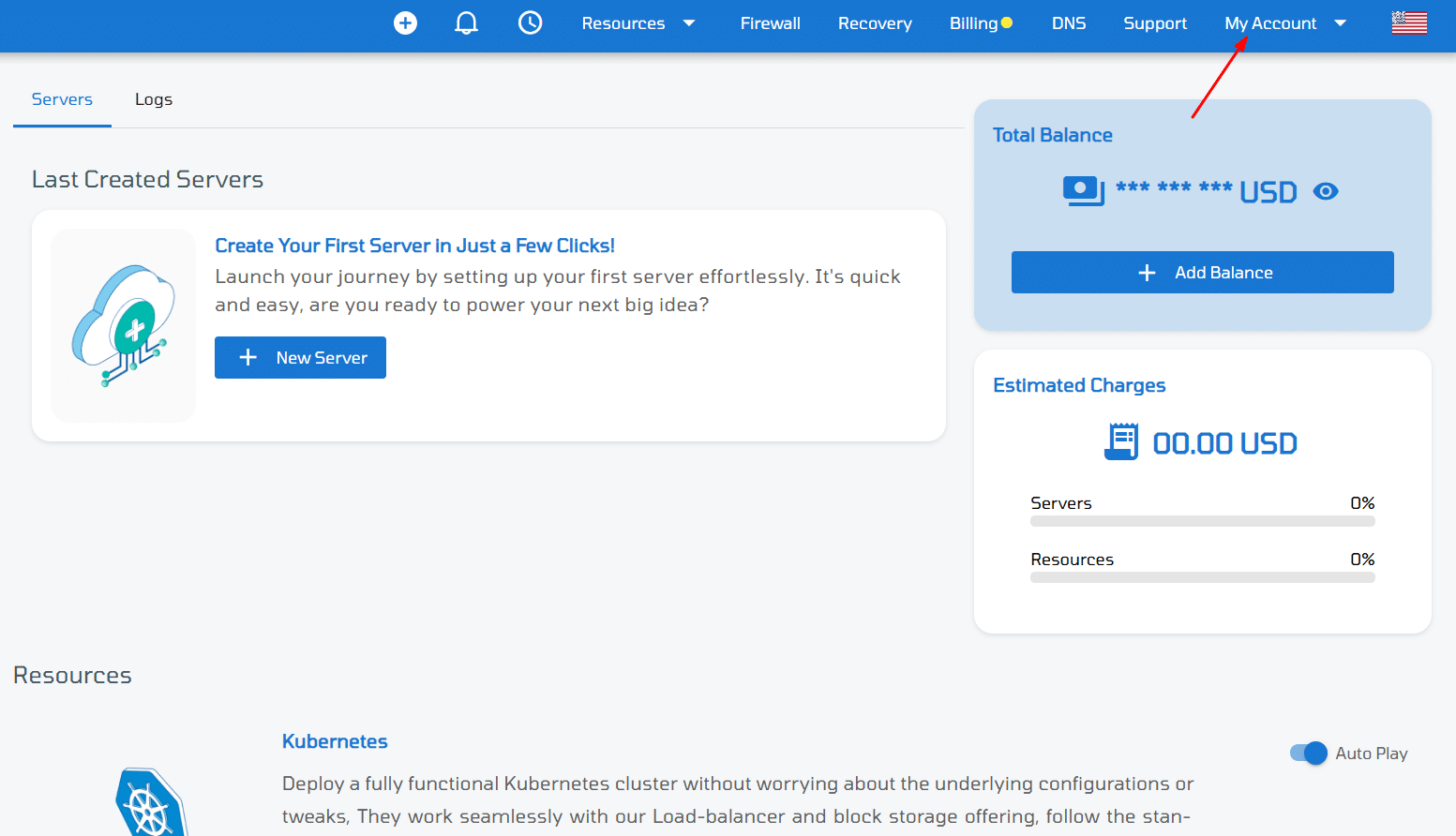Screen dimensions: 1456x836
Task: Click the 'Last Created Servers' heading
Action: click(147, 179)
